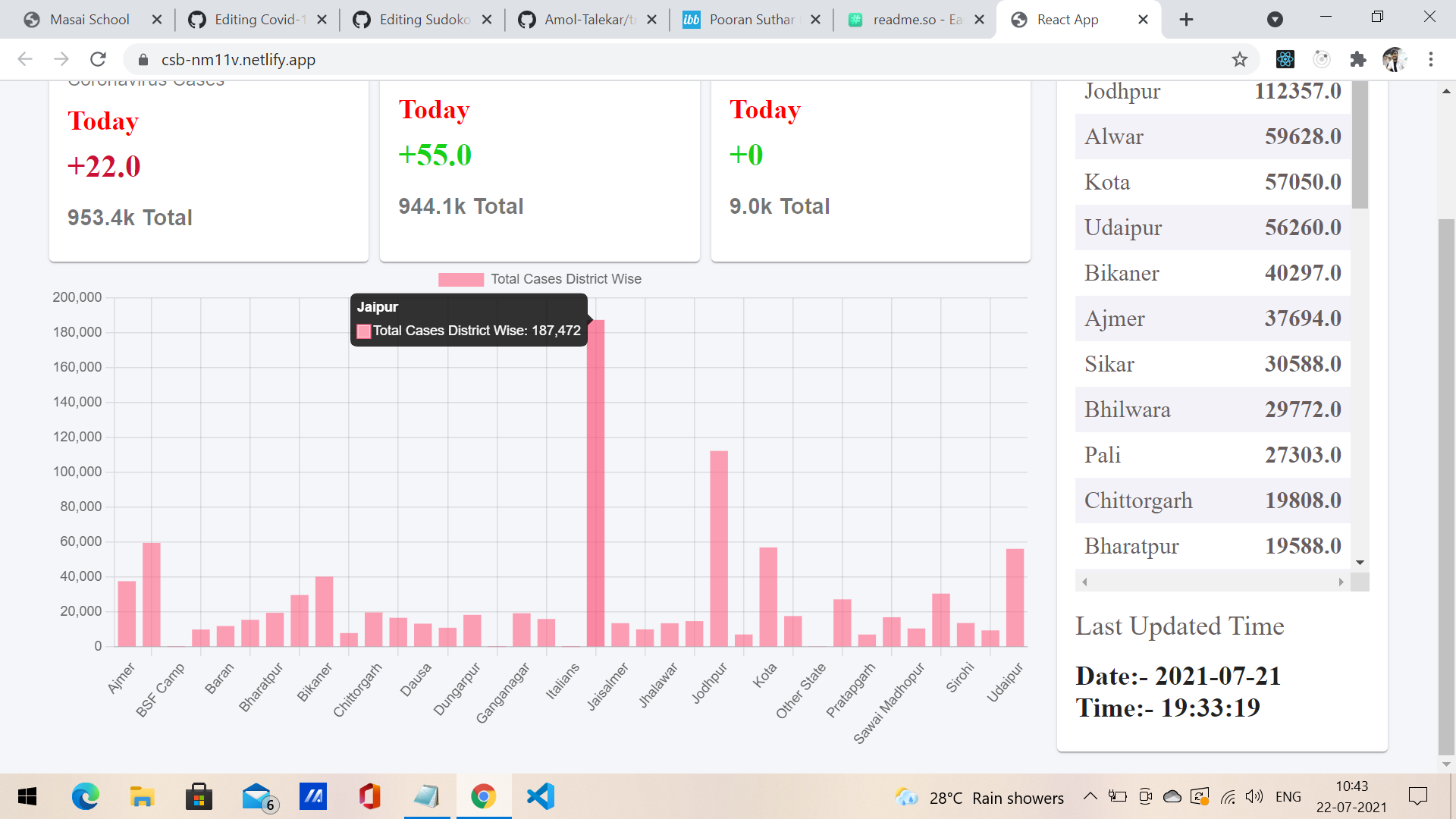Open the Mail app from the taskbar
Screen dimensions: 1456x819
(259, 796)
